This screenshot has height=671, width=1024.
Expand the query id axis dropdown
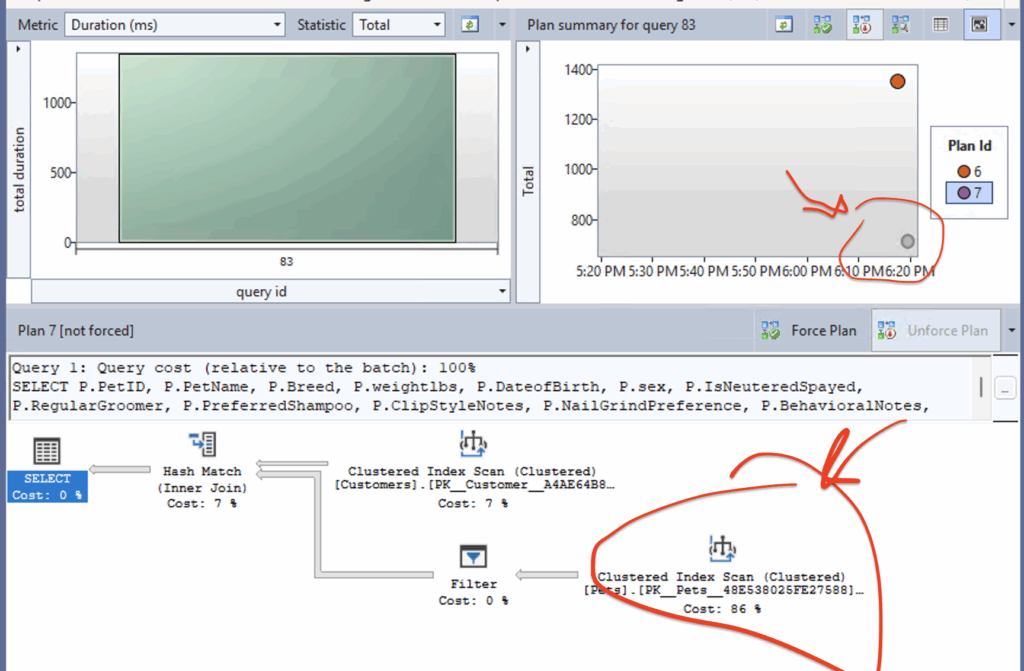(x=502, y=291)
